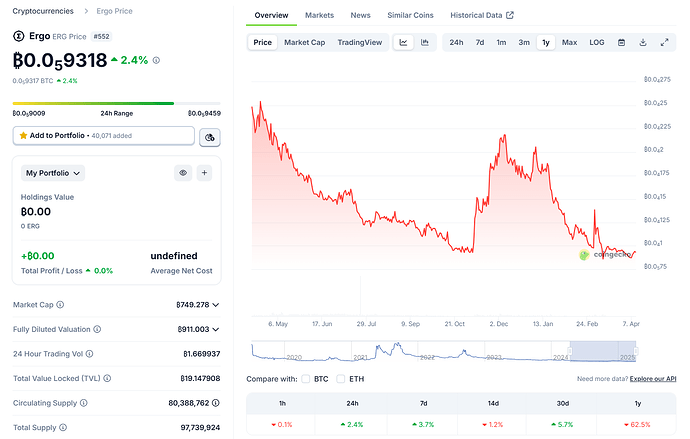Follow the Explore our API link
This screenshot has height=439, width=690.
(653, 379)
